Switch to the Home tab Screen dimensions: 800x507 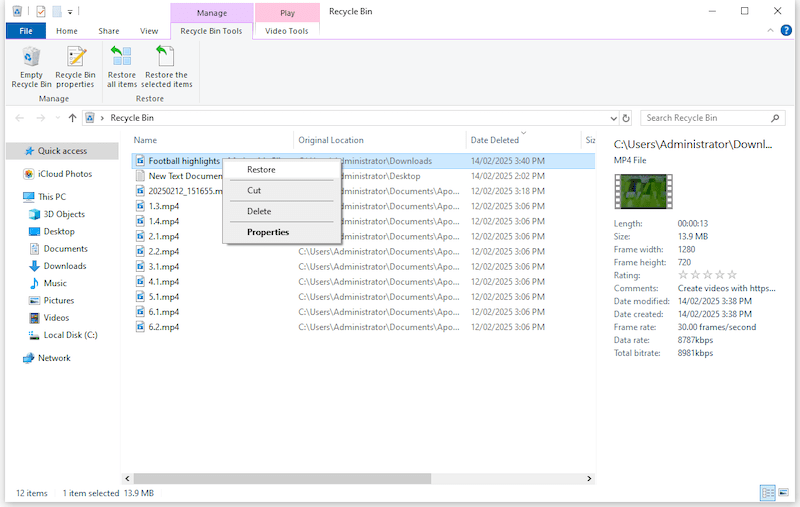(67, 31)
